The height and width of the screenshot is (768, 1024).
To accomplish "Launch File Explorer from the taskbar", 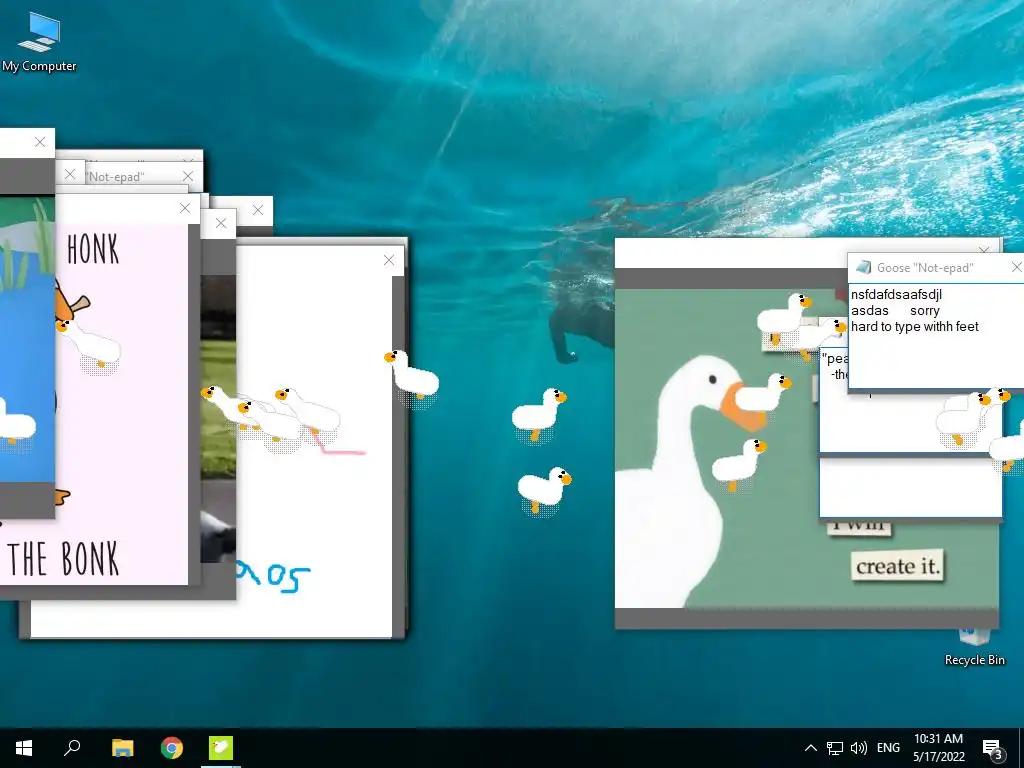I will (122, 748).
